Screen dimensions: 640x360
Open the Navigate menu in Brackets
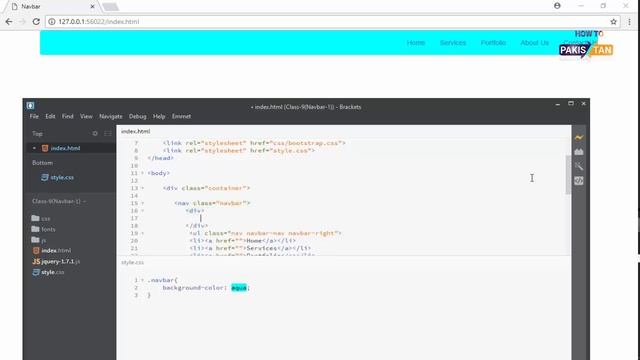111,116
